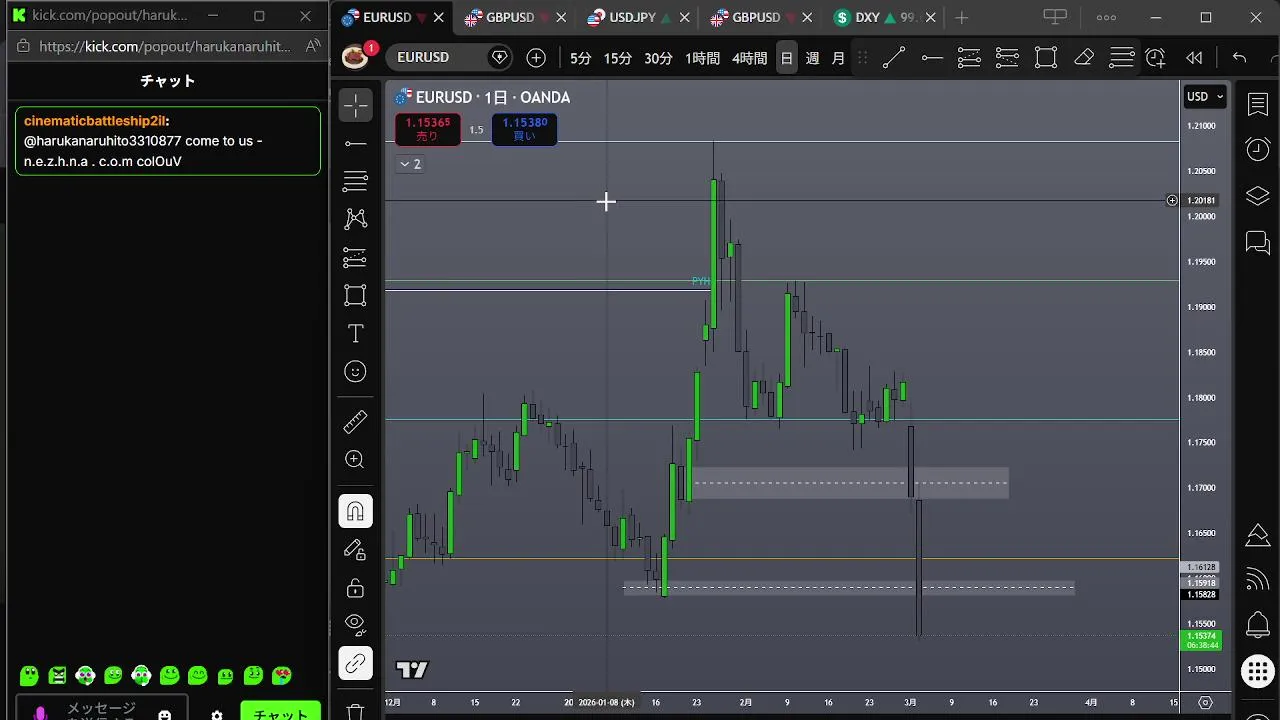1280x720 pixels.
Task: Open the notifications bell on right sidebar
Action: [1258, 625]
